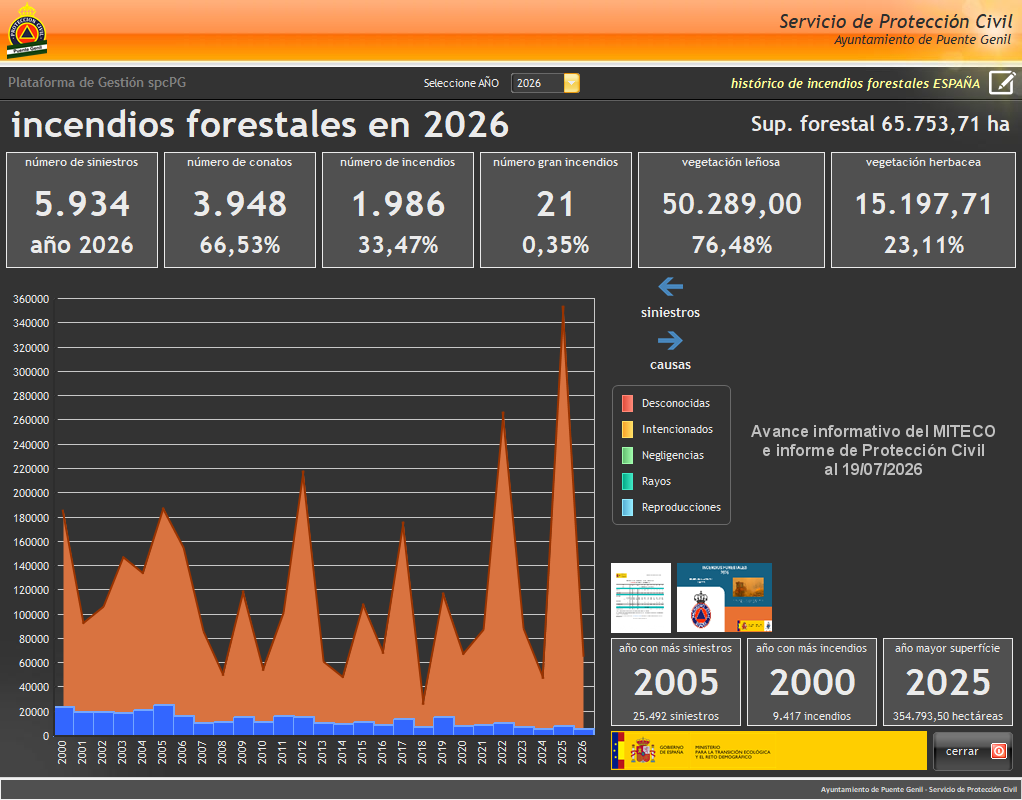Screen dimensions: 1022x800
Task: Click the Plataforma de Gestión spcPG text
Action: point(97,83)
